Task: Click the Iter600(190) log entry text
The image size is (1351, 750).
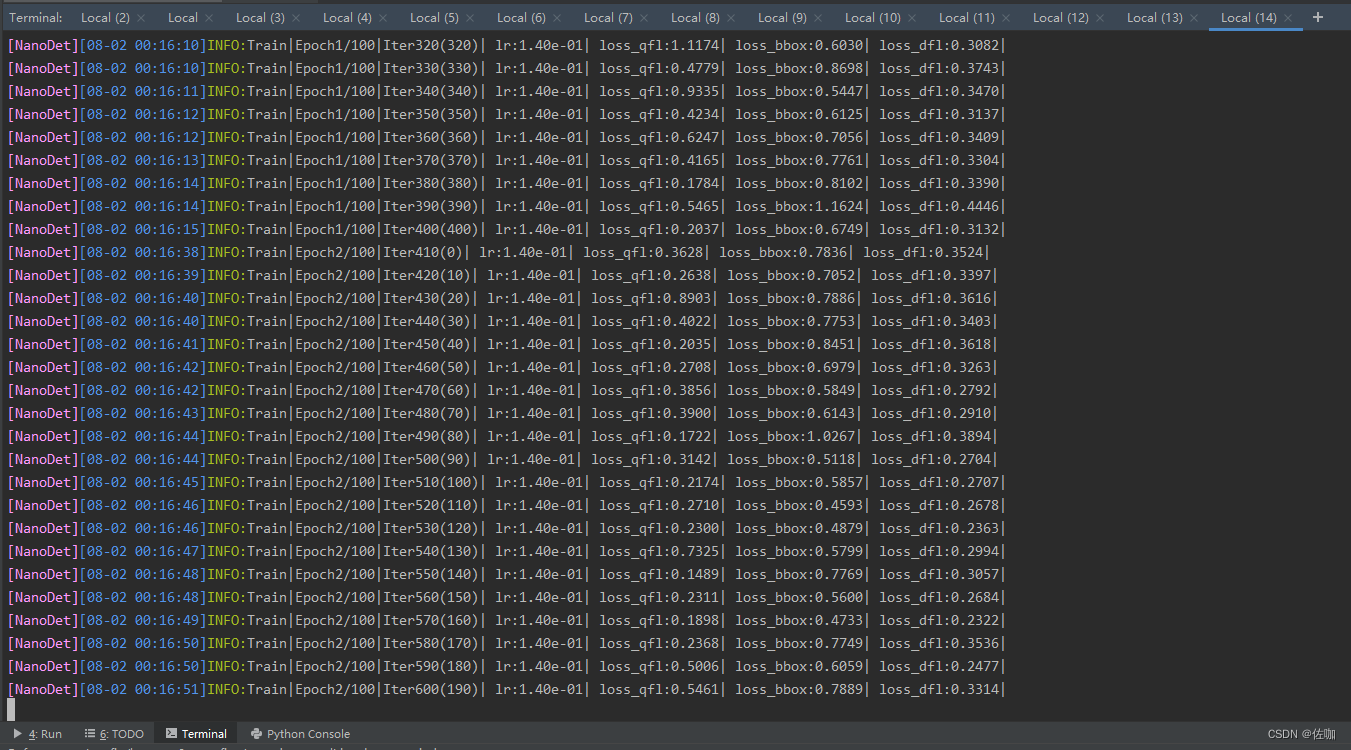Action: click(x=433, y=689)
